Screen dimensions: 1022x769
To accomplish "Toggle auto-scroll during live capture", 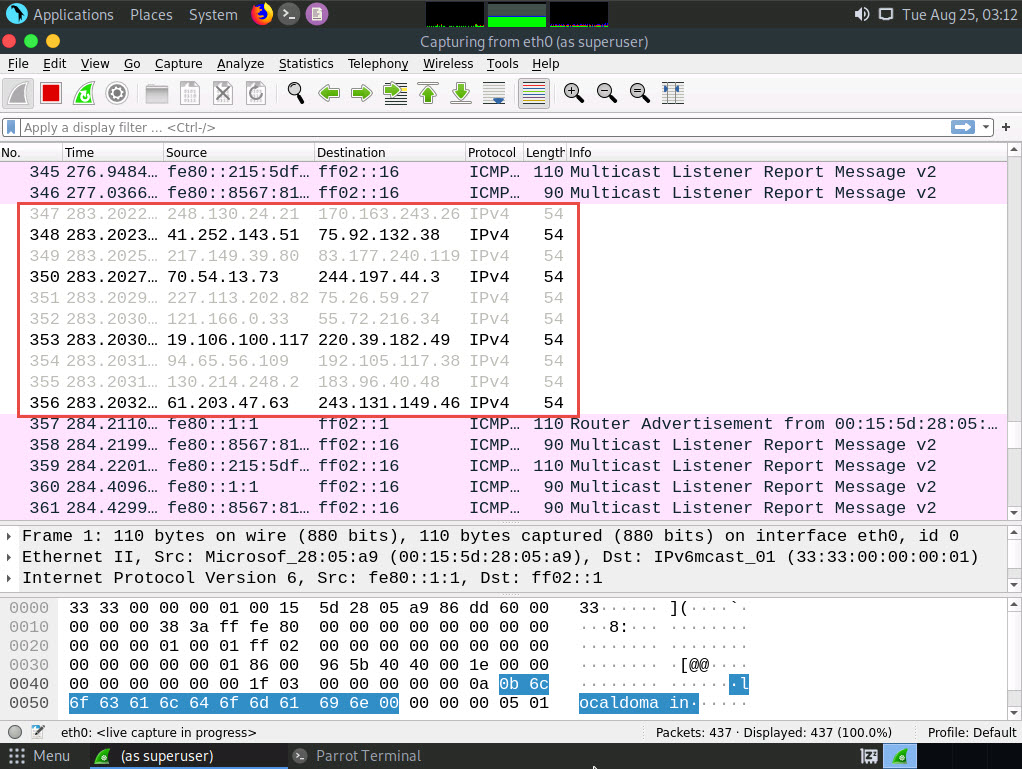I will pos(494,94).
